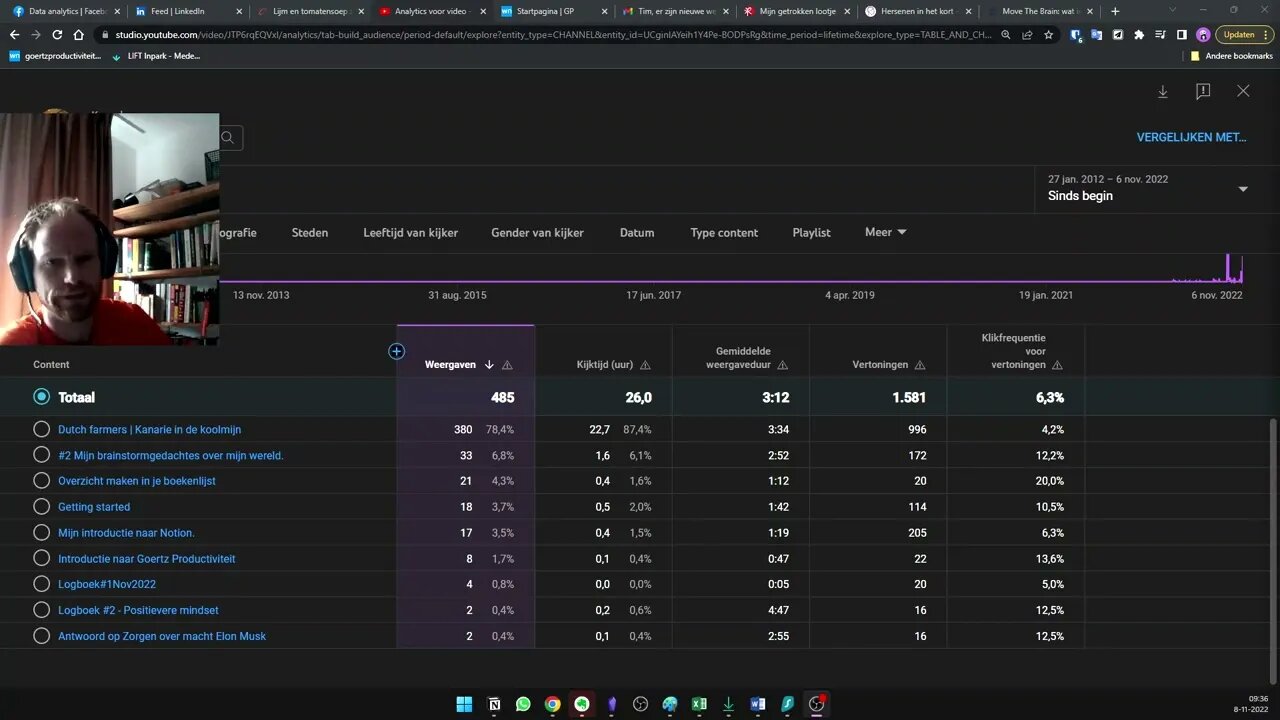The width and height of the screenshot is (1280, 720).
Task: Click the Updaten Chrome button
Action: [x=1243, y=34]
